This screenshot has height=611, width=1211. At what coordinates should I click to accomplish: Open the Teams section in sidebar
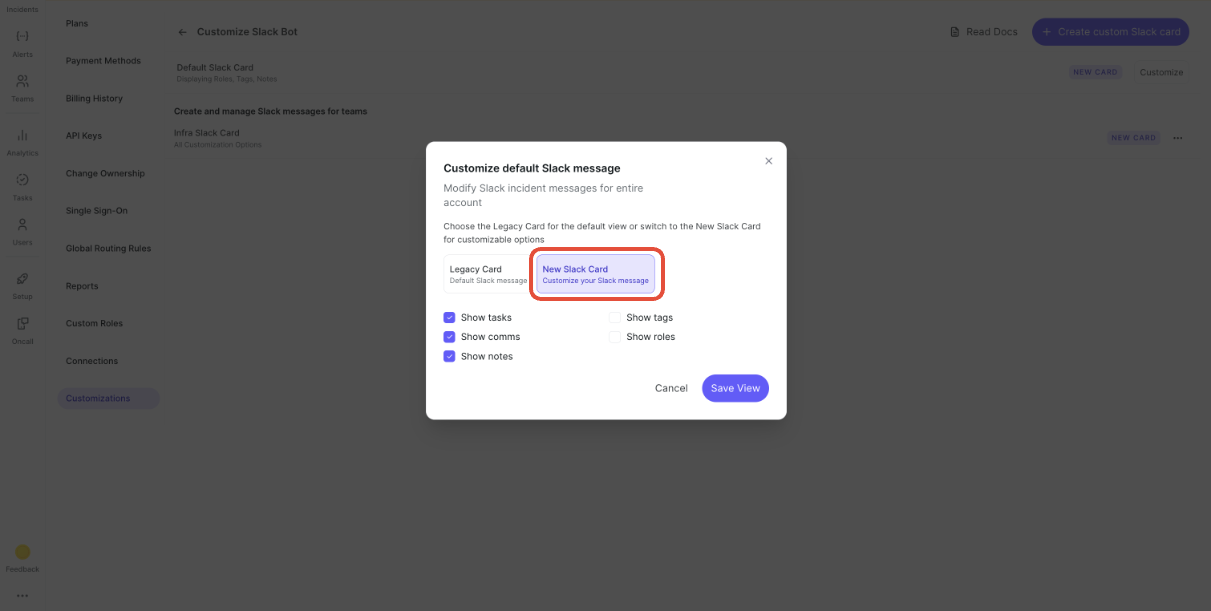pos(22,88)
